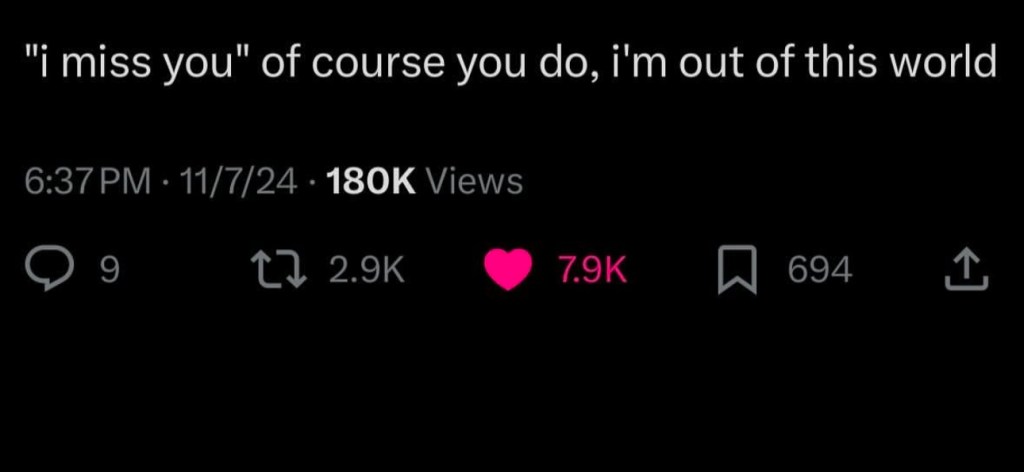This screenshot has height=472, width=1024.
Task: Unlike the tweet via the pink heart
Action: click(x=508, y=268)
